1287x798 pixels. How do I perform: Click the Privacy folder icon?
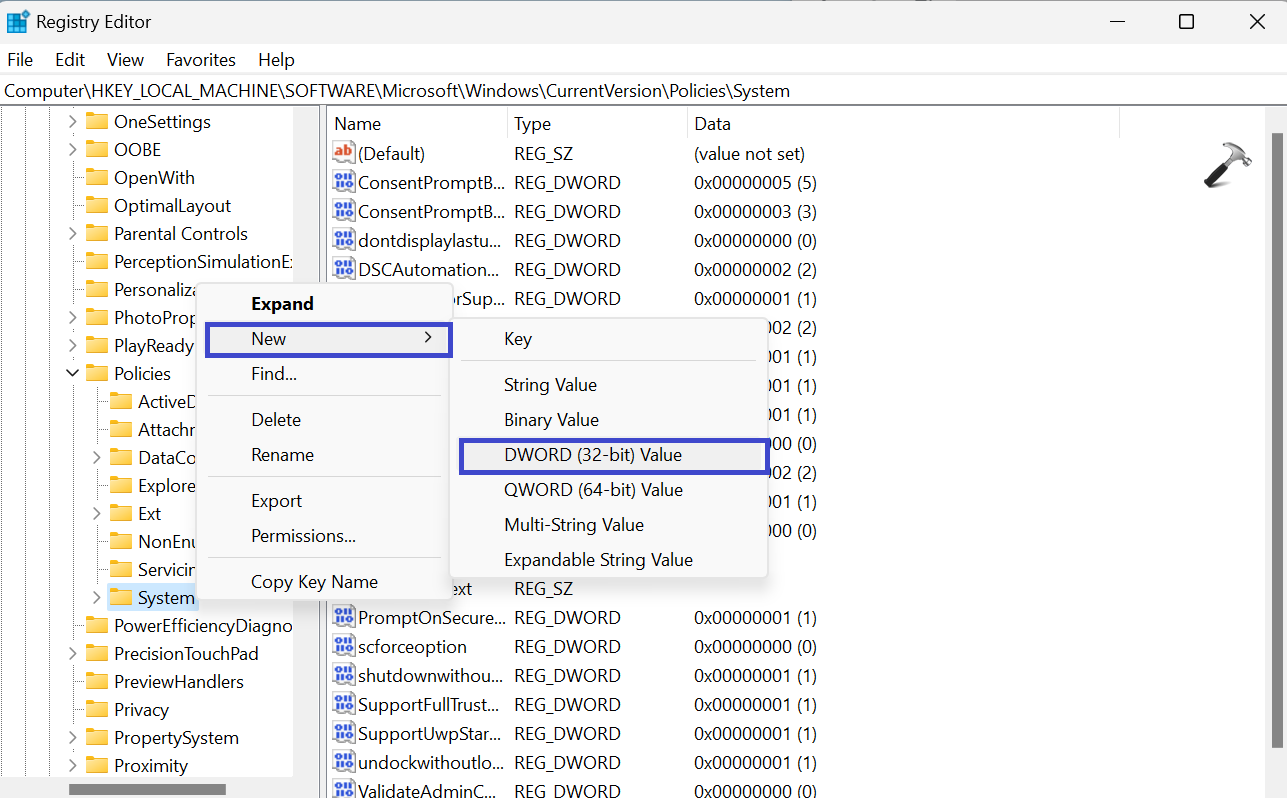coord(97,710)
